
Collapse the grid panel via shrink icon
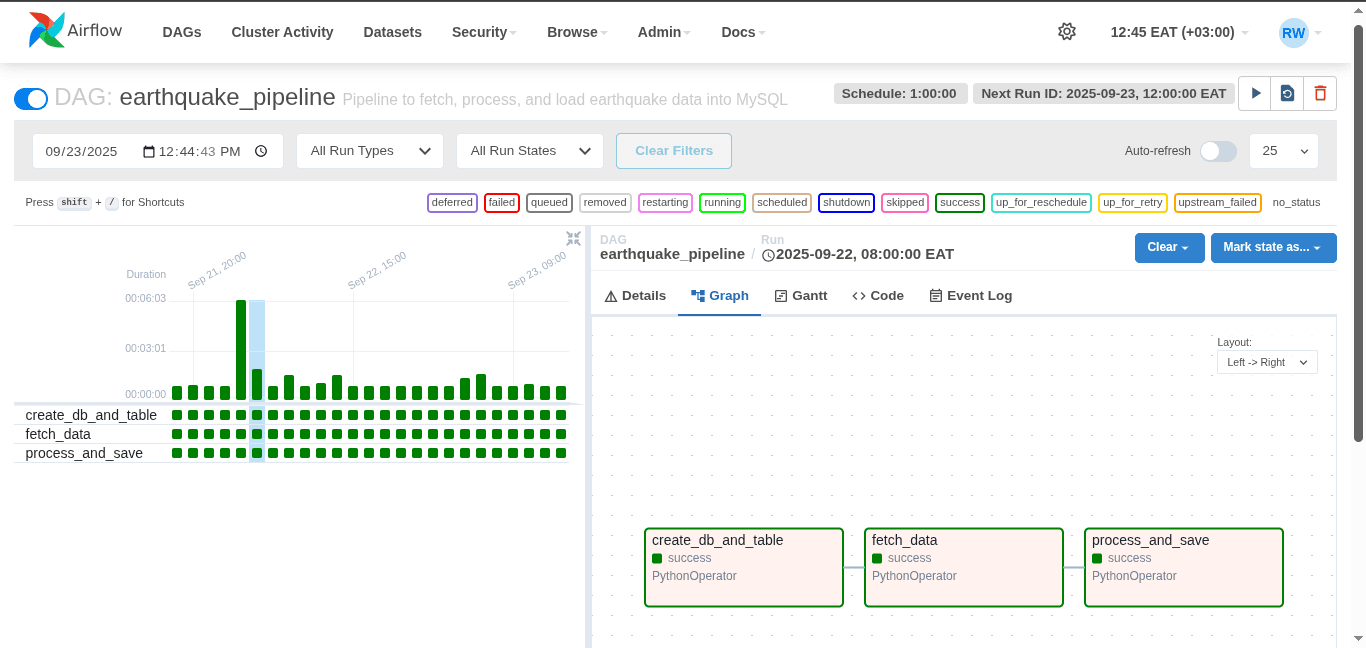point(573,238)
